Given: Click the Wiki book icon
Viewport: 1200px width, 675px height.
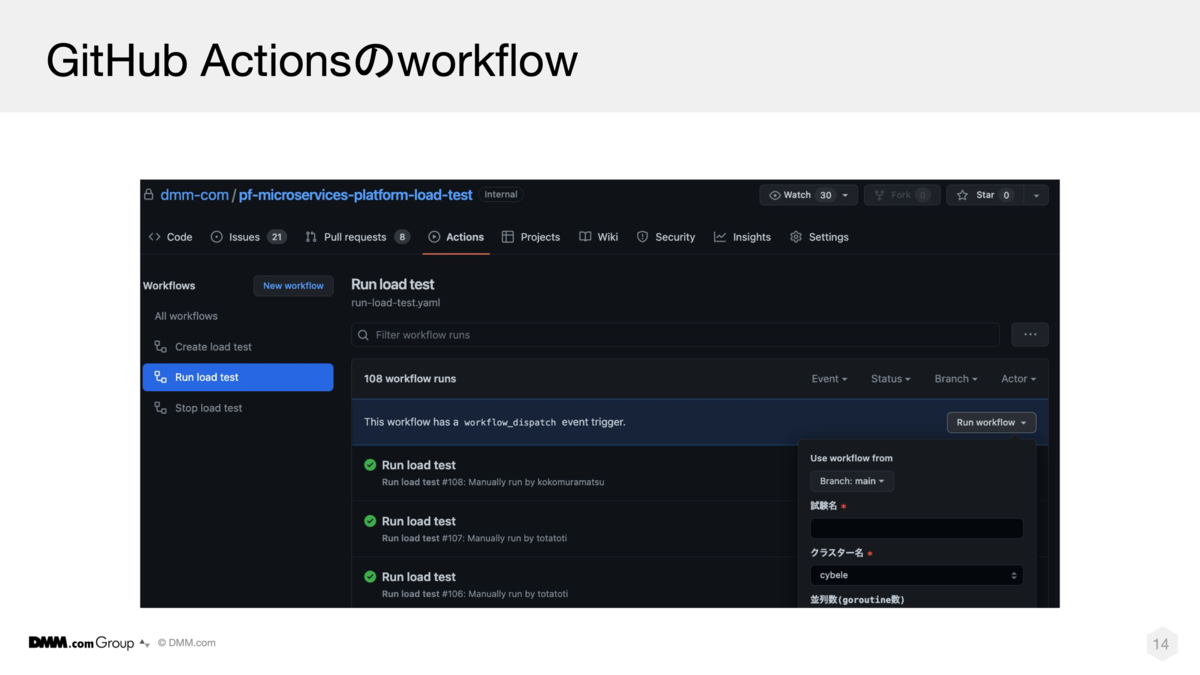Looking at the screenshot, I should pyautogui.click(x=585, y=237).
